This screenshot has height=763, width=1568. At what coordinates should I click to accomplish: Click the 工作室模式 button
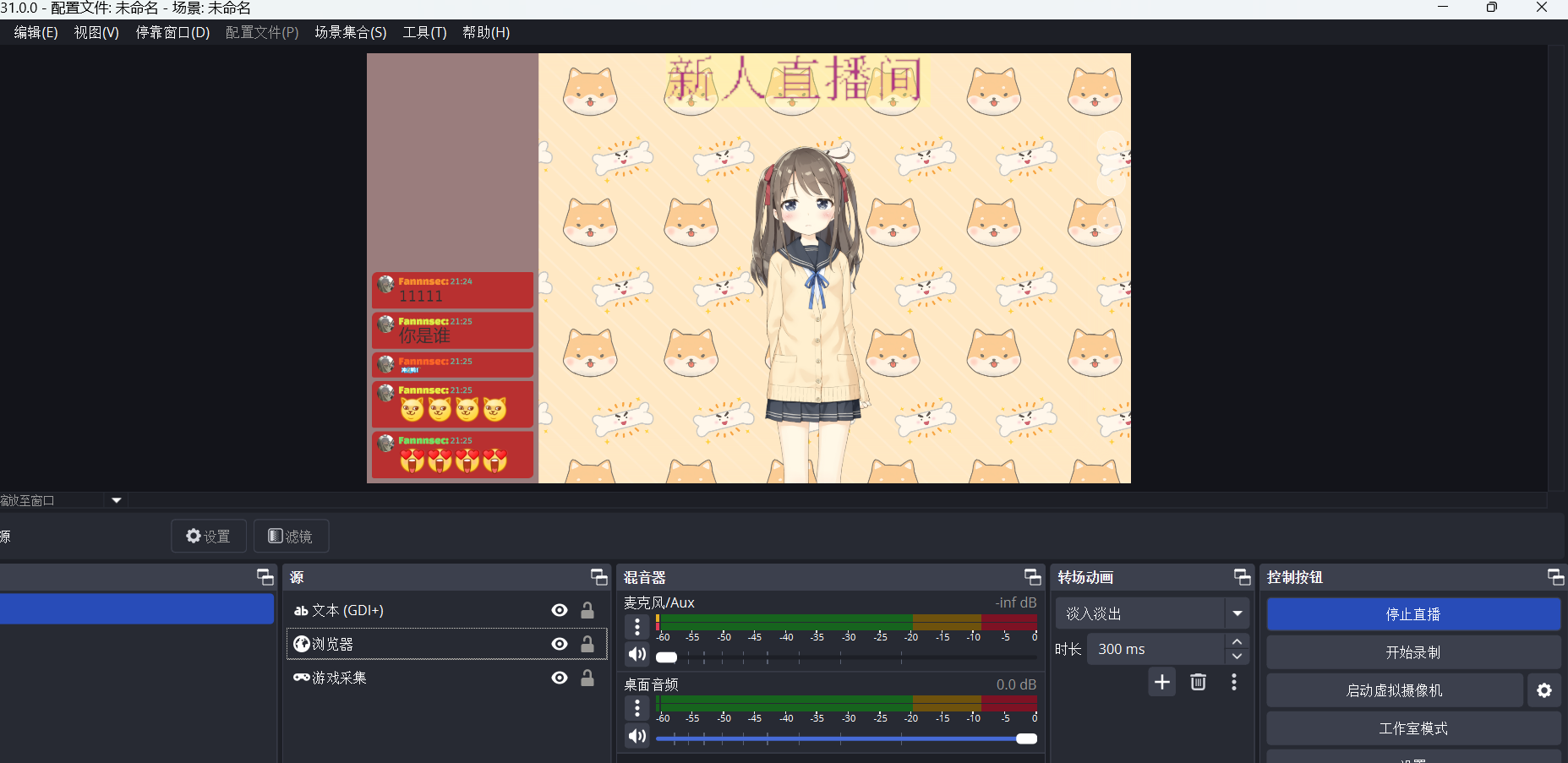pos(1413,728)
